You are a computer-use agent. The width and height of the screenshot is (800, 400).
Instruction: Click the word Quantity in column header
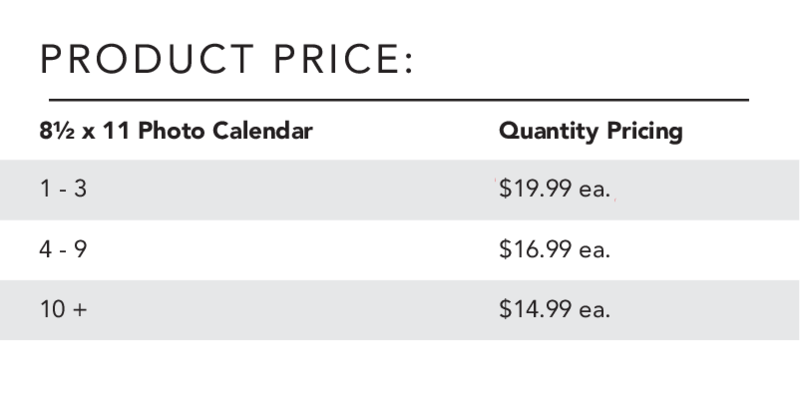[x=548, y=132]
